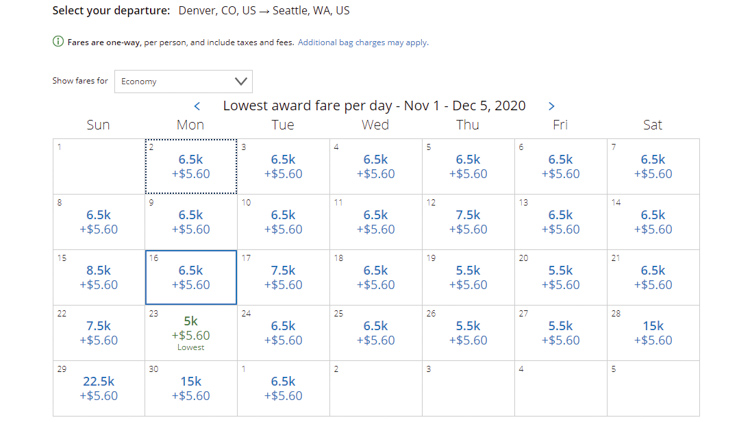Select November 23 lowest 5k fare
This screenshot has width=750, height=422.
tap(191, 333)
